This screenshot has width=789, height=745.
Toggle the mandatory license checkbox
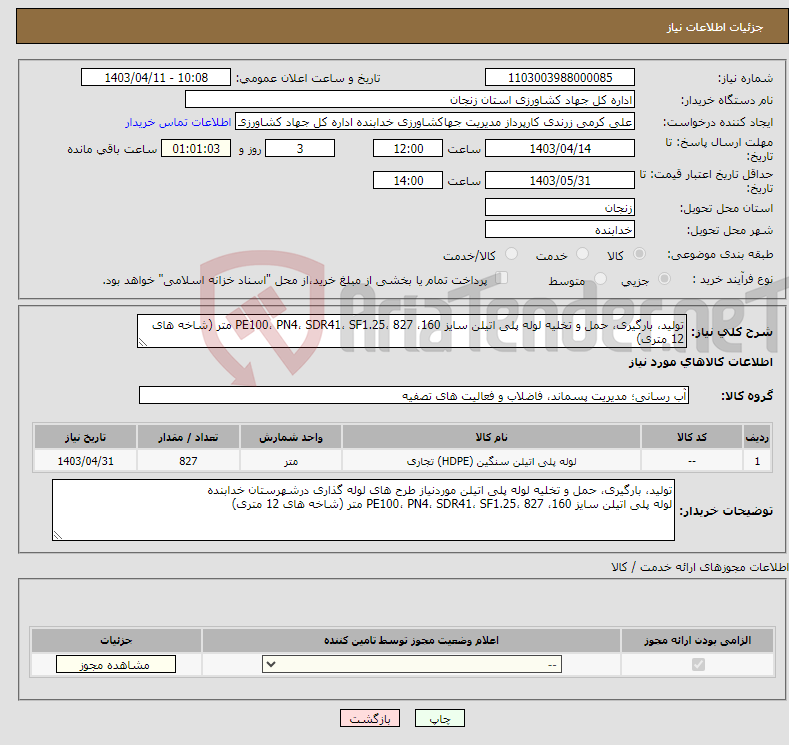698,665
